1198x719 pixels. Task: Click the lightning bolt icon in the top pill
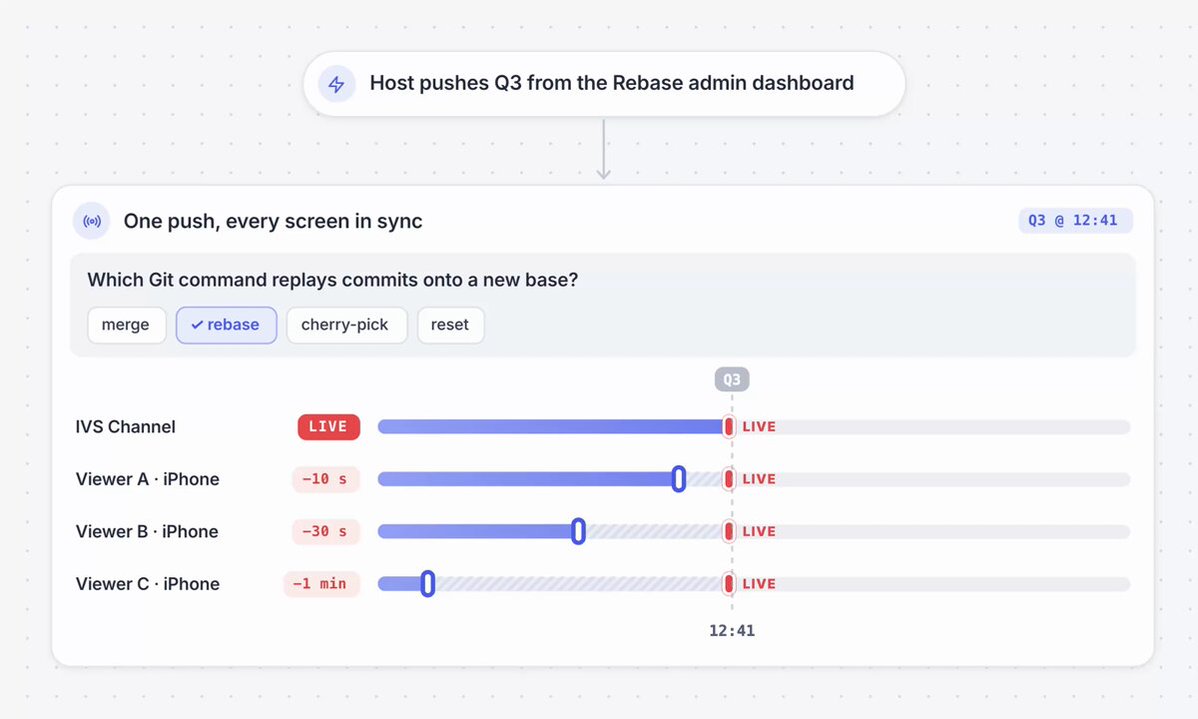336,84
